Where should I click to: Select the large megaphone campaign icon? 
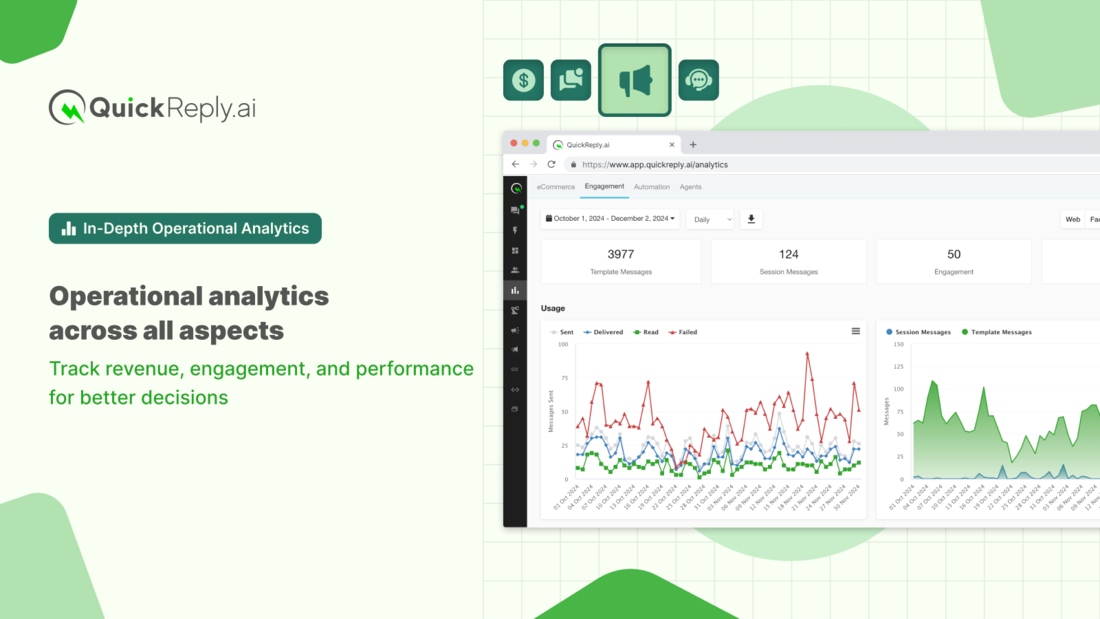pyautogui.click(x=635, y=80)
